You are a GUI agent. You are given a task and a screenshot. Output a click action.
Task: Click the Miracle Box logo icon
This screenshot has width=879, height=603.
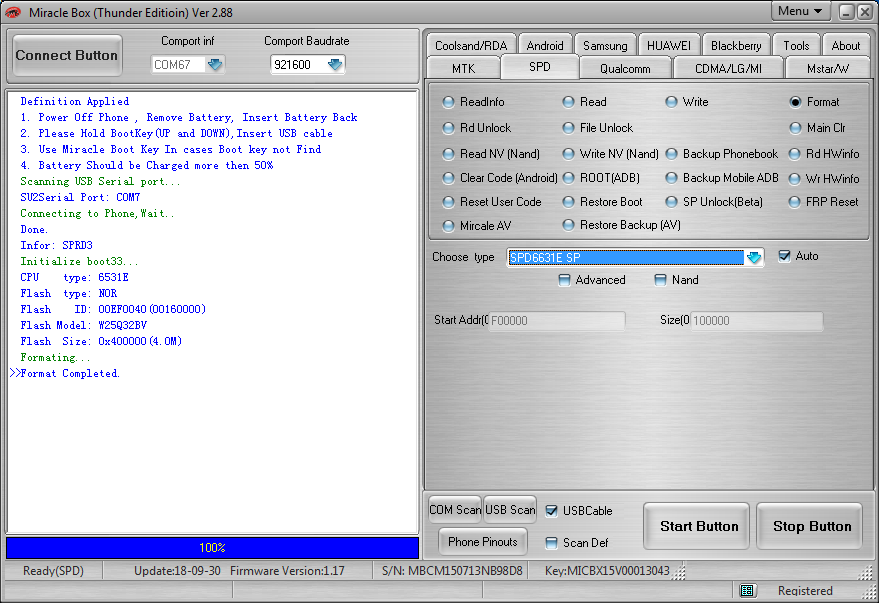click(12, 12)
